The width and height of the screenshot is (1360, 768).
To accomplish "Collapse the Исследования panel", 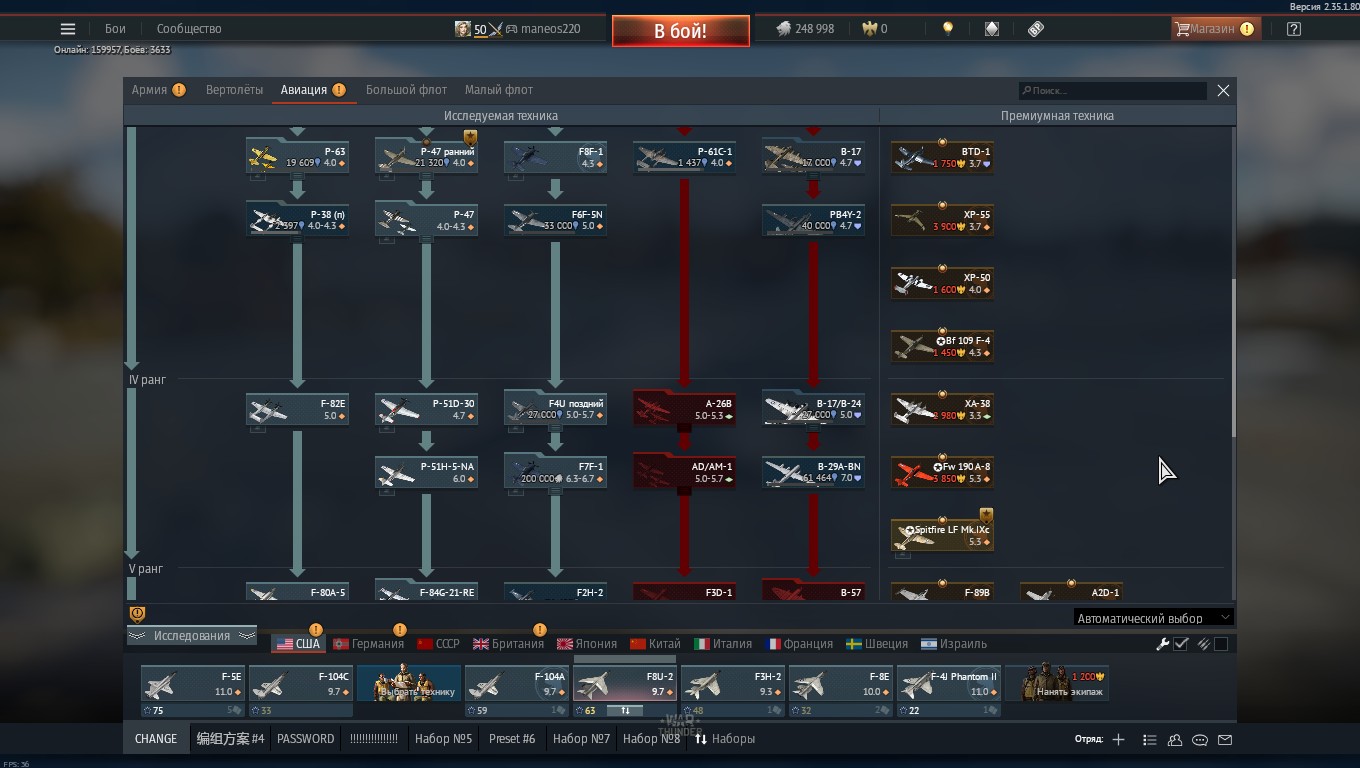I will coord(191,636).
